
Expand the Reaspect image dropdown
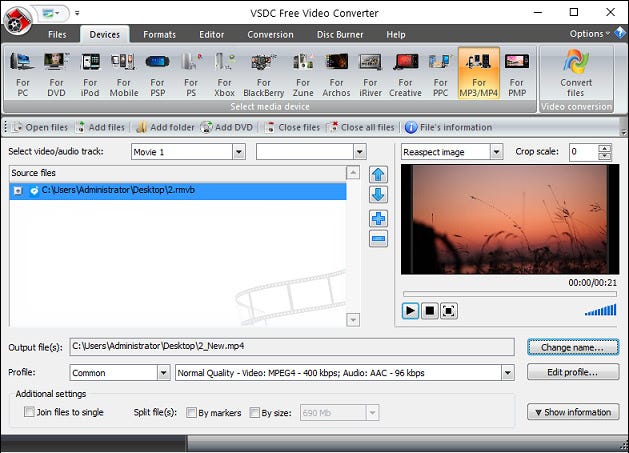(x=496, y=152)
